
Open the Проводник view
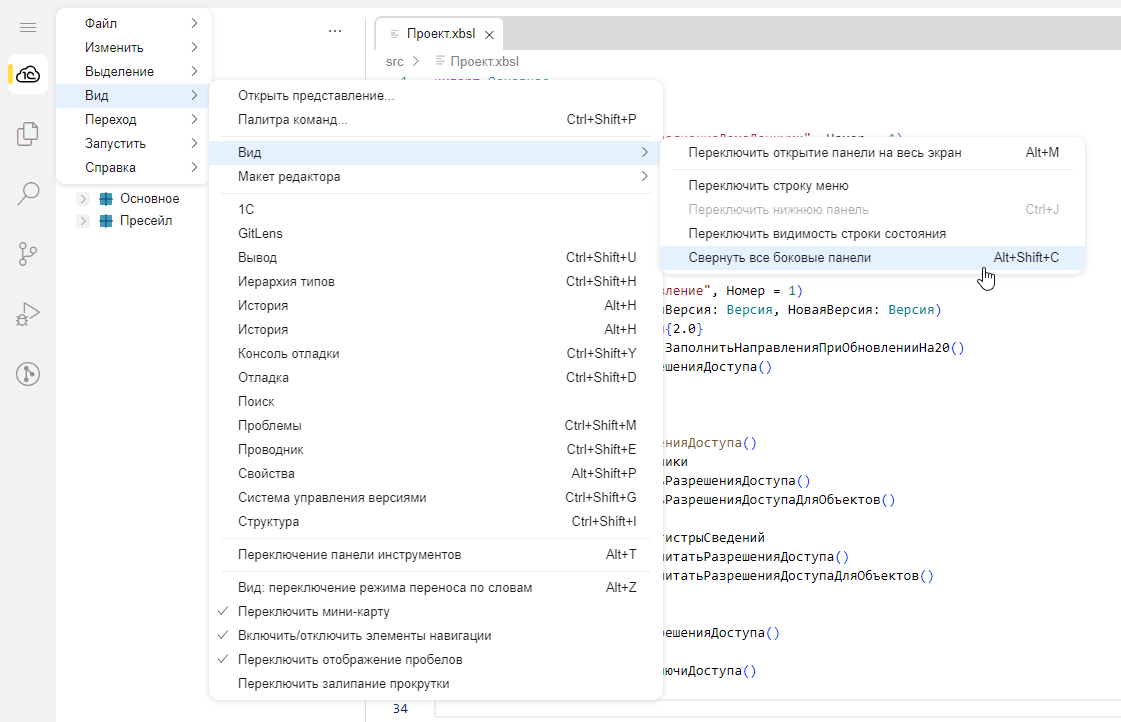tap(436, 450)
